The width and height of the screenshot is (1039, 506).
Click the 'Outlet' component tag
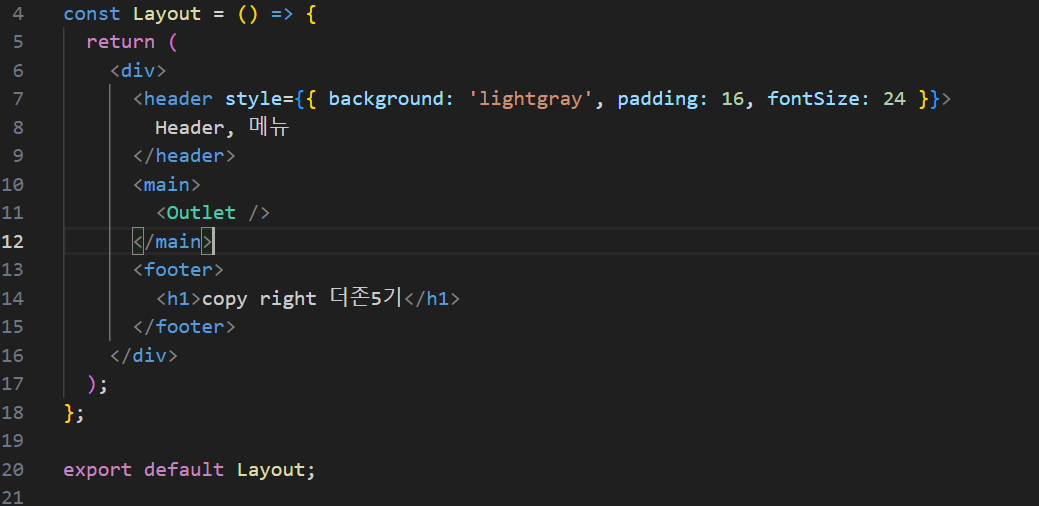(x=201, y=213)
